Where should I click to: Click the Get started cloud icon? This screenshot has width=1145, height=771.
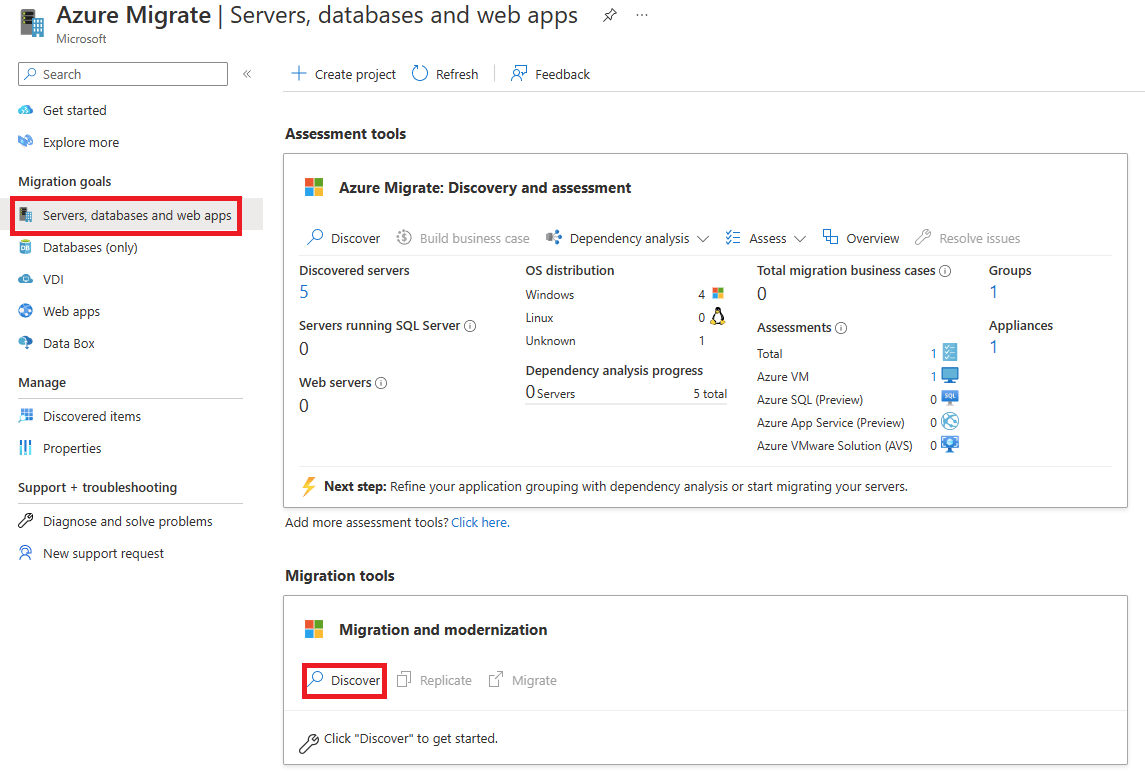coord(26,110)
